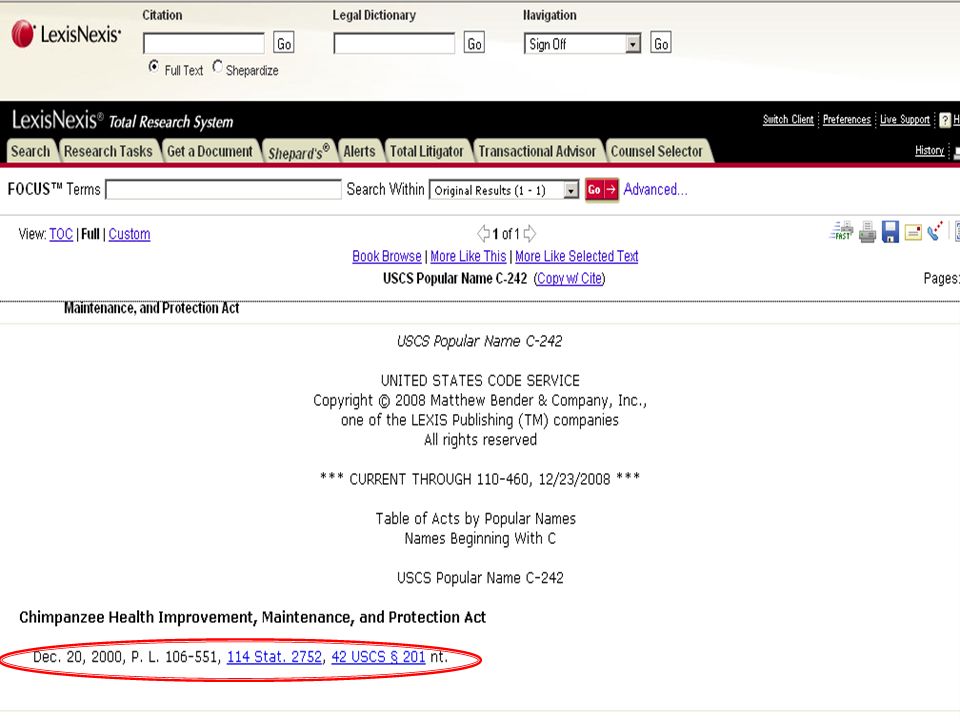Switch to Custom view
Image resolution: width=960 pixels, height=720 pixels.
(x=129, y=234)
